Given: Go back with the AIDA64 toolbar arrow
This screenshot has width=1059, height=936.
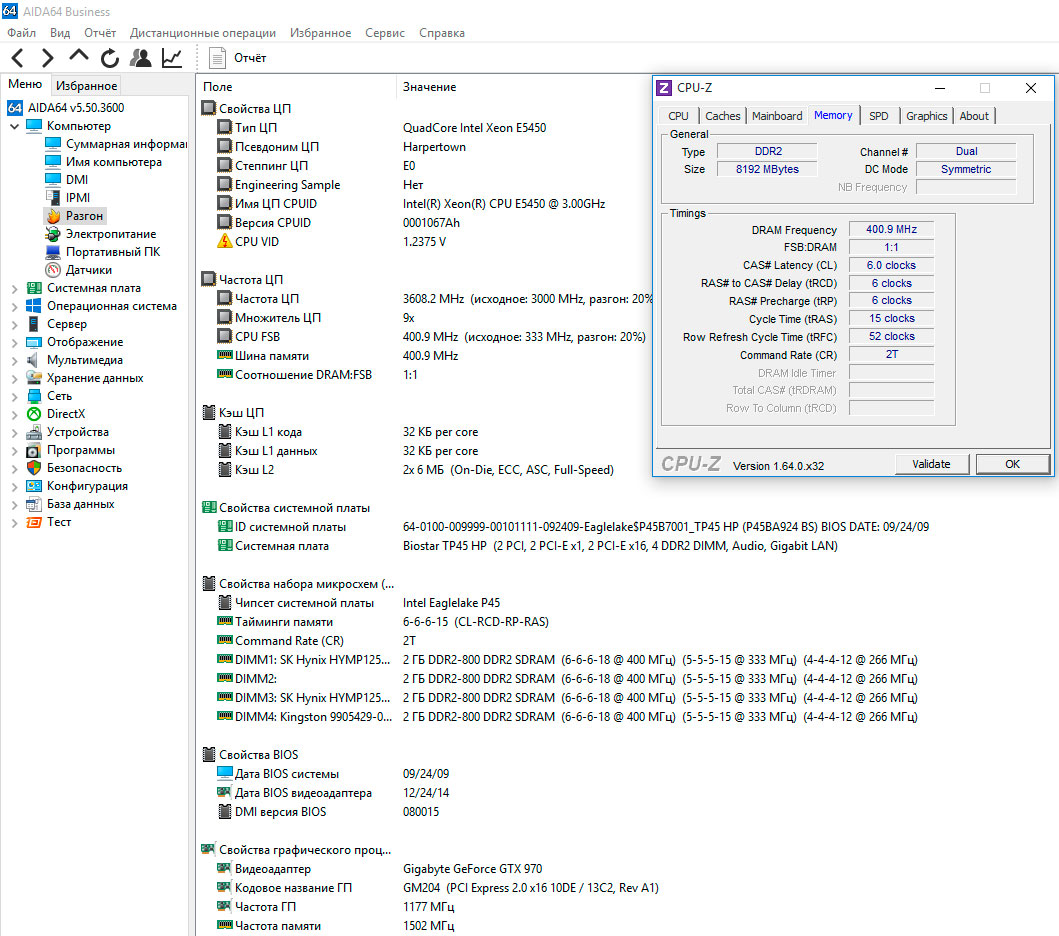Looking at the screenshot, I should (x=18, y=58).
